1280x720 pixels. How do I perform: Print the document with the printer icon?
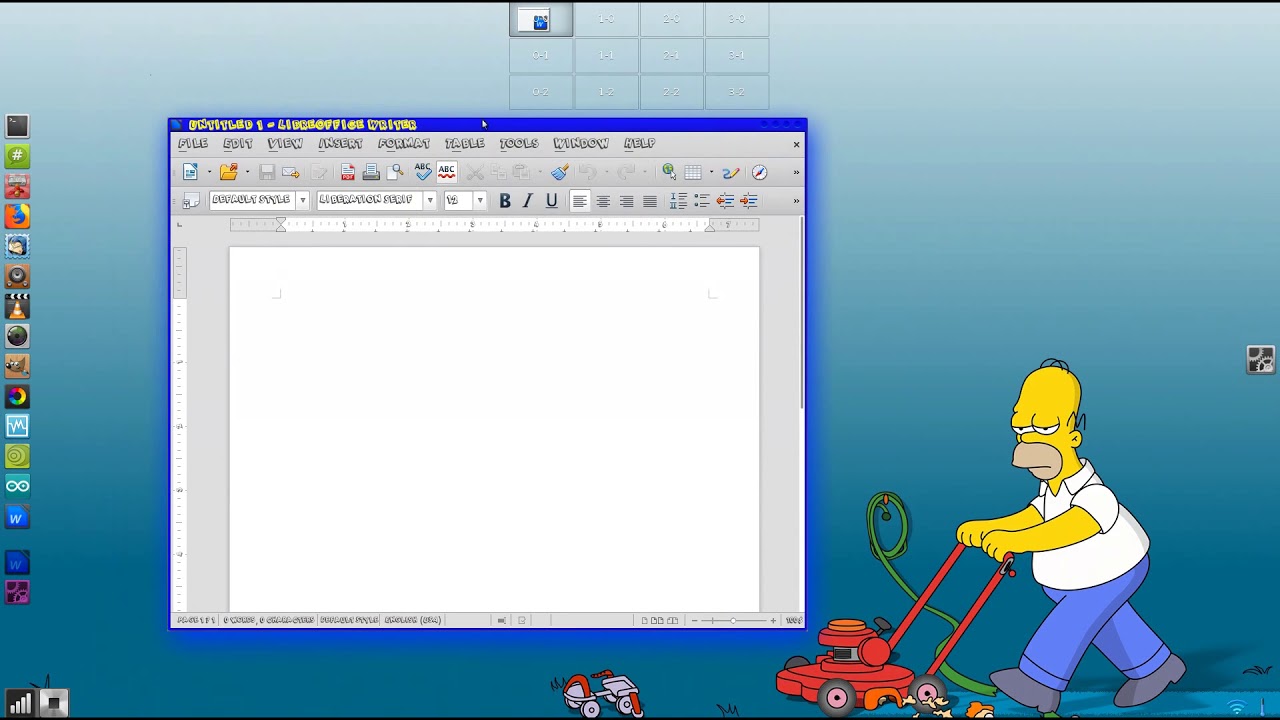[x=371, y=172]
